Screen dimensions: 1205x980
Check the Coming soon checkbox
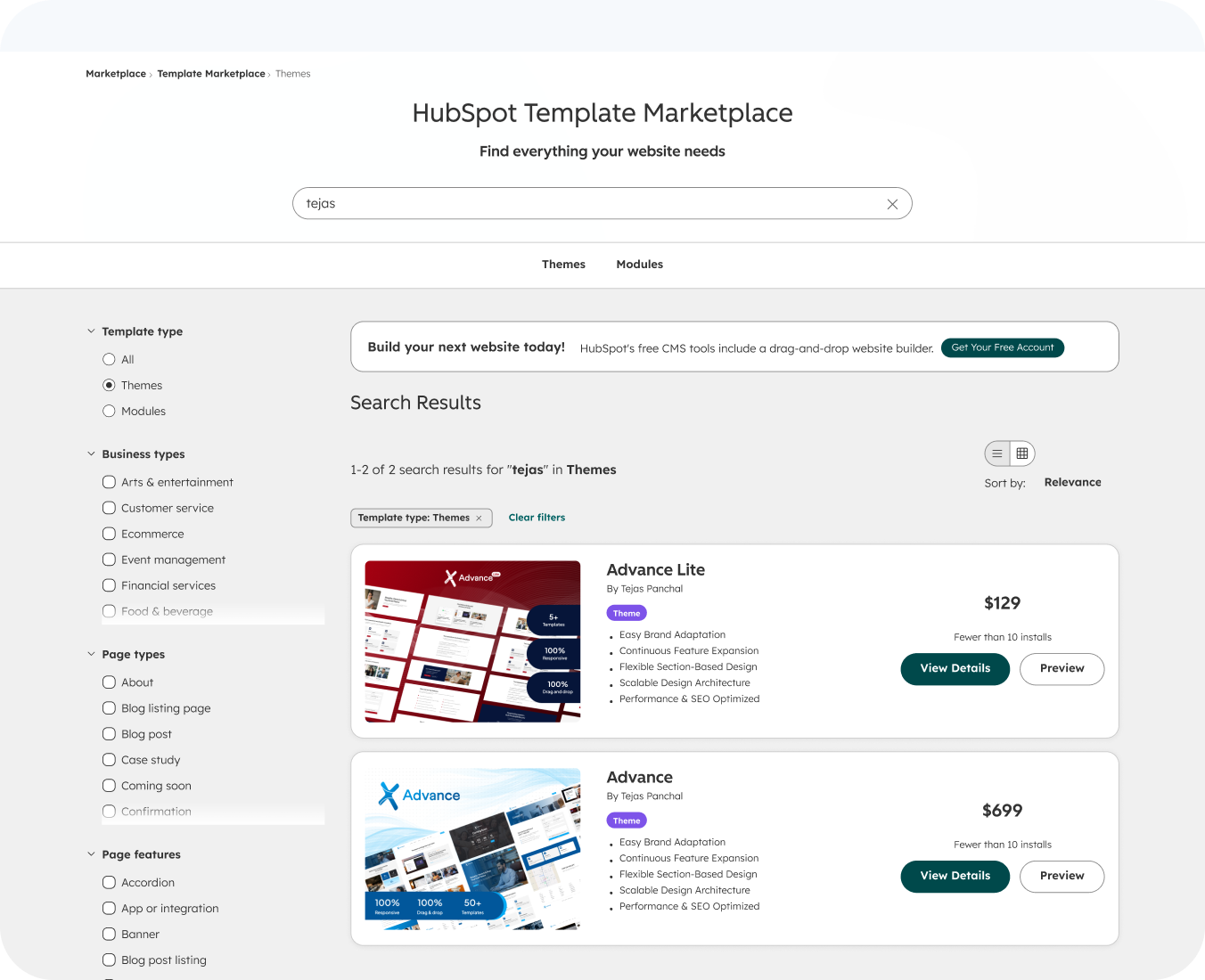pos(109,786)
